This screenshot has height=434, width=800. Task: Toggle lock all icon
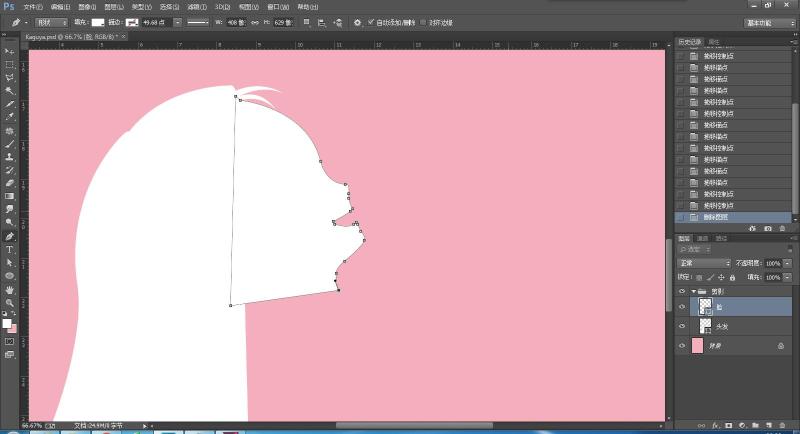click(x=733, y=277)
